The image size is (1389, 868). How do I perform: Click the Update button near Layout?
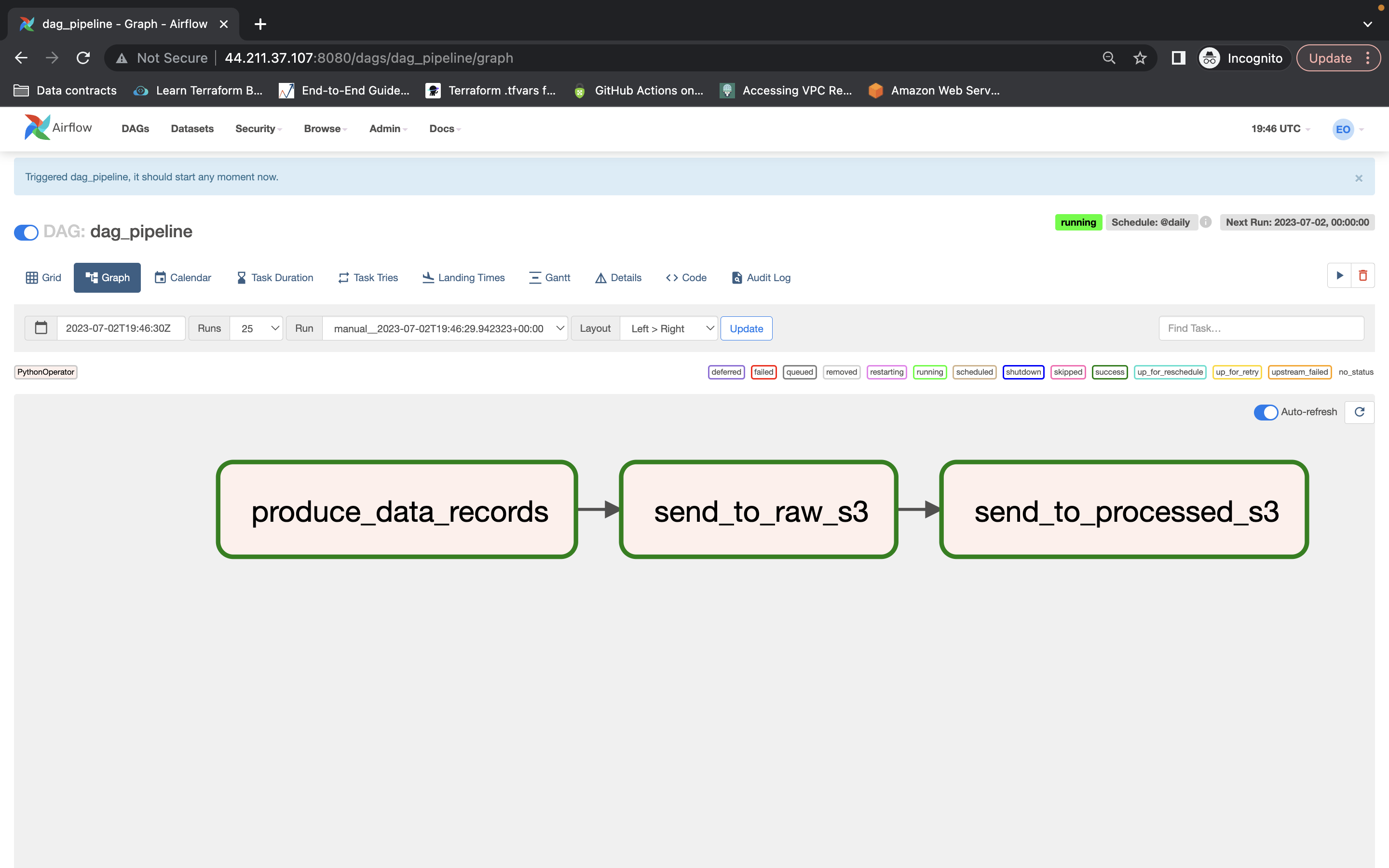click(x=746, y=328)
